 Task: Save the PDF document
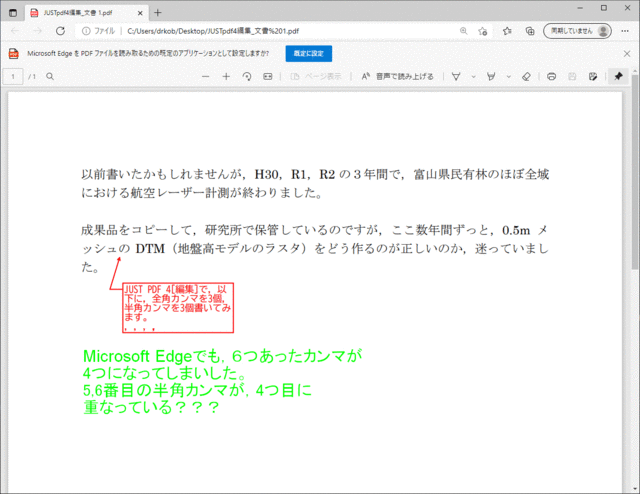tap(572, 76)
